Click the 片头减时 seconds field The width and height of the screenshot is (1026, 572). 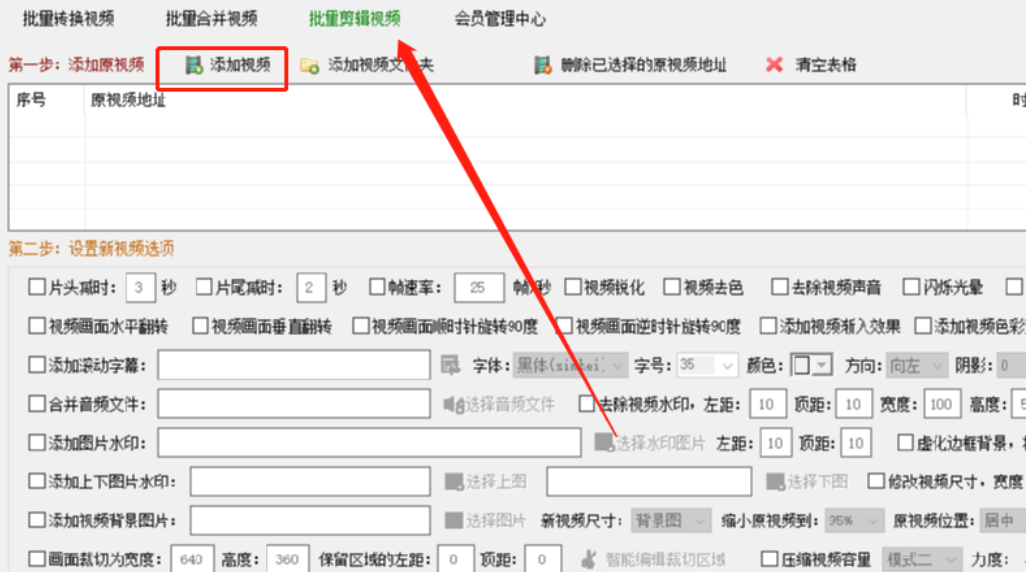tap(140, 287)
